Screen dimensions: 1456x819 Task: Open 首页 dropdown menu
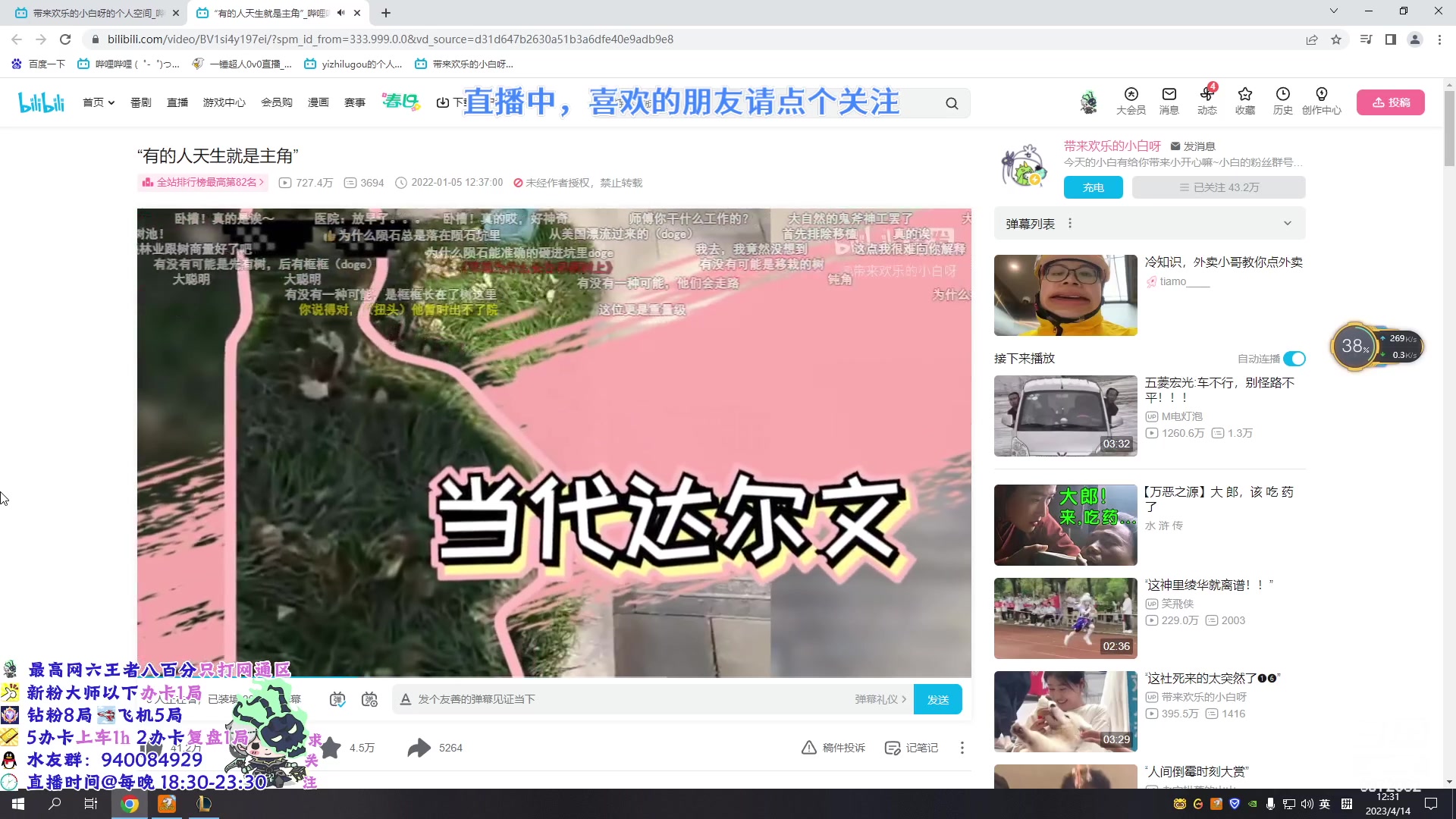pyautogui.click(x=99, y=102)
